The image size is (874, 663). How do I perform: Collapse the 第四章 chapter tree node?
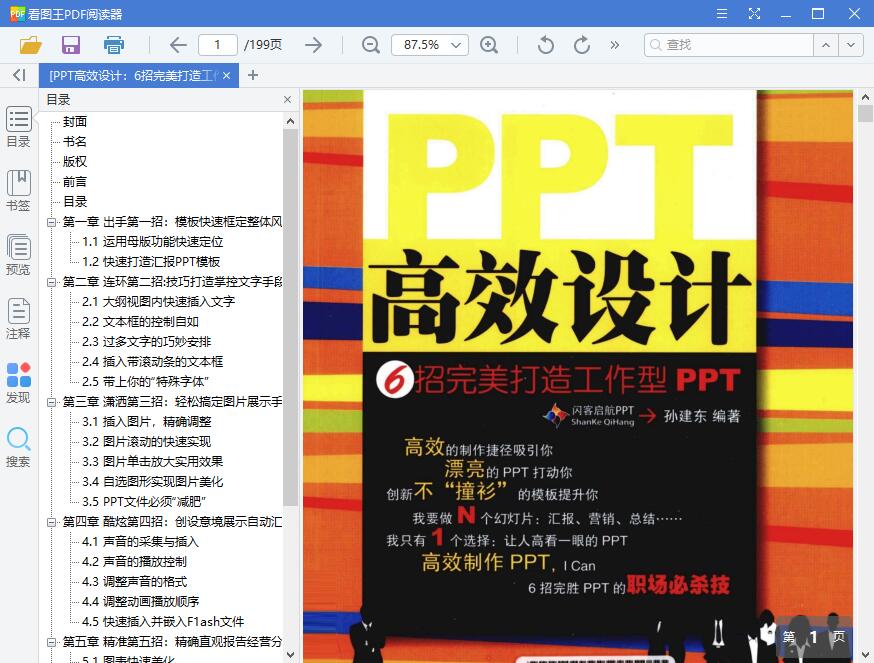click(x=51, y=522)
